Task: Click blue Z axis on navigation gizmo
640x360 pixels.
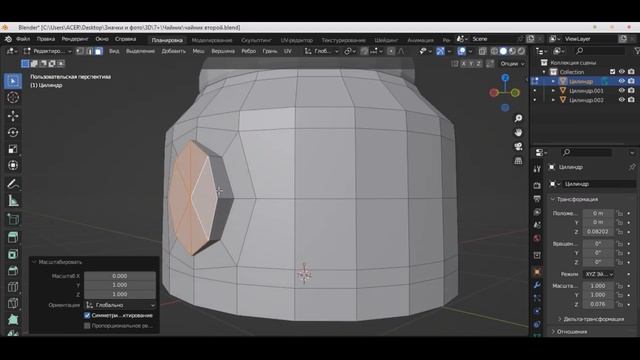Action: coord(505,78)
